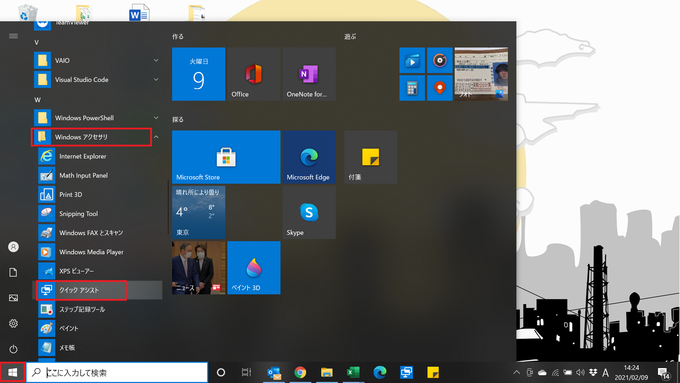
Task: Click the Start menu hamburger expand button
Action: 13,36
